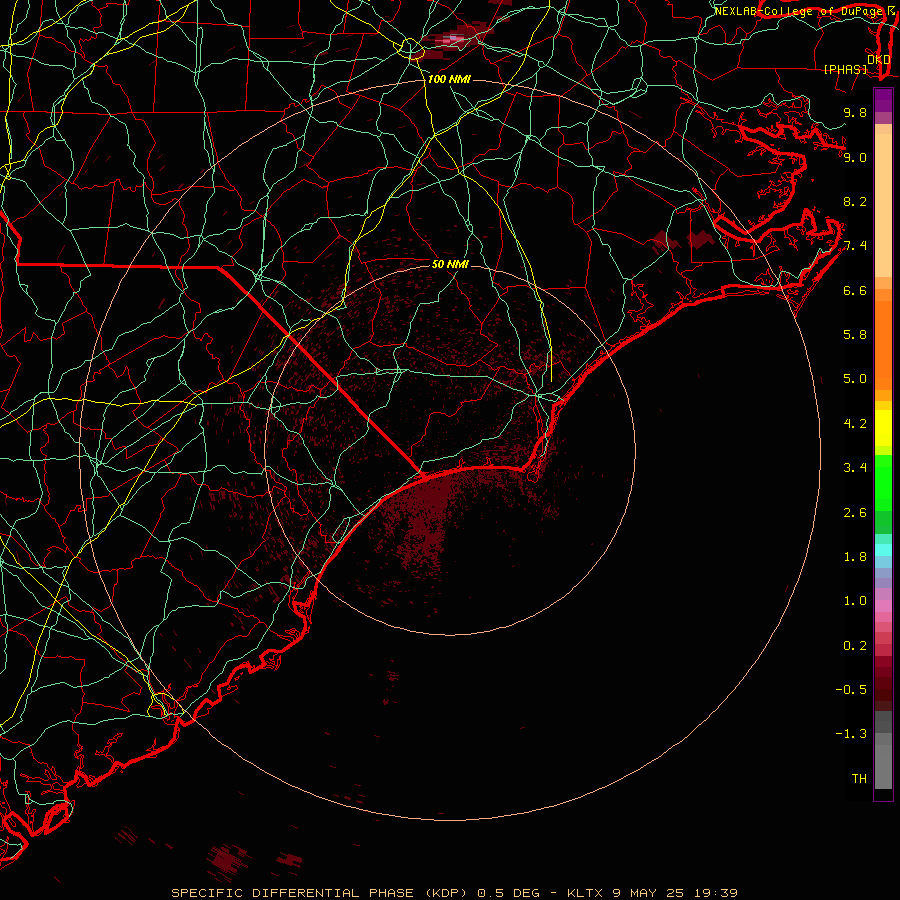Click the 3.4 scale value
Viewport: 900px width, 900px height.
tap(855, 468)
